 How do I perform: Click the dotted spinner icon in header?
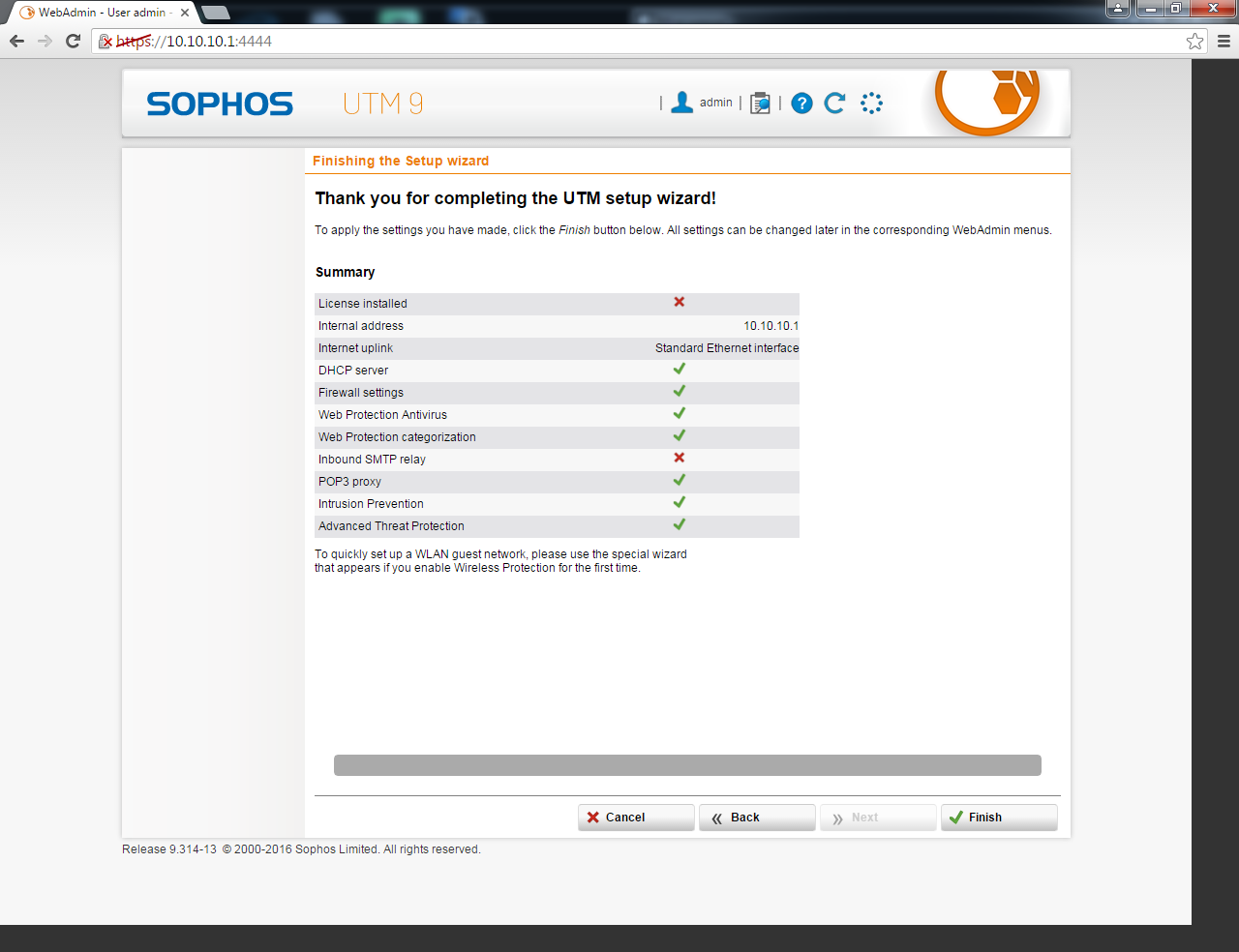[x=871, y=104]
